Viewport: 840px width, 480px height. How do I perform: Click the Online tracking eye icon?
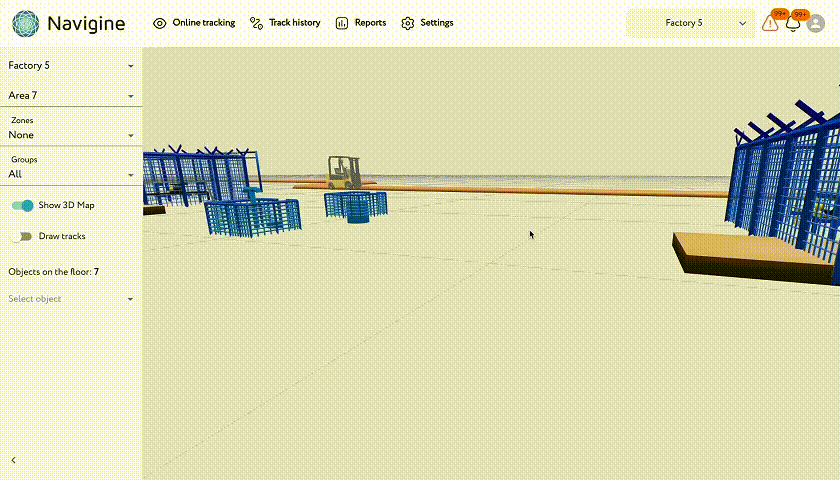160,23
